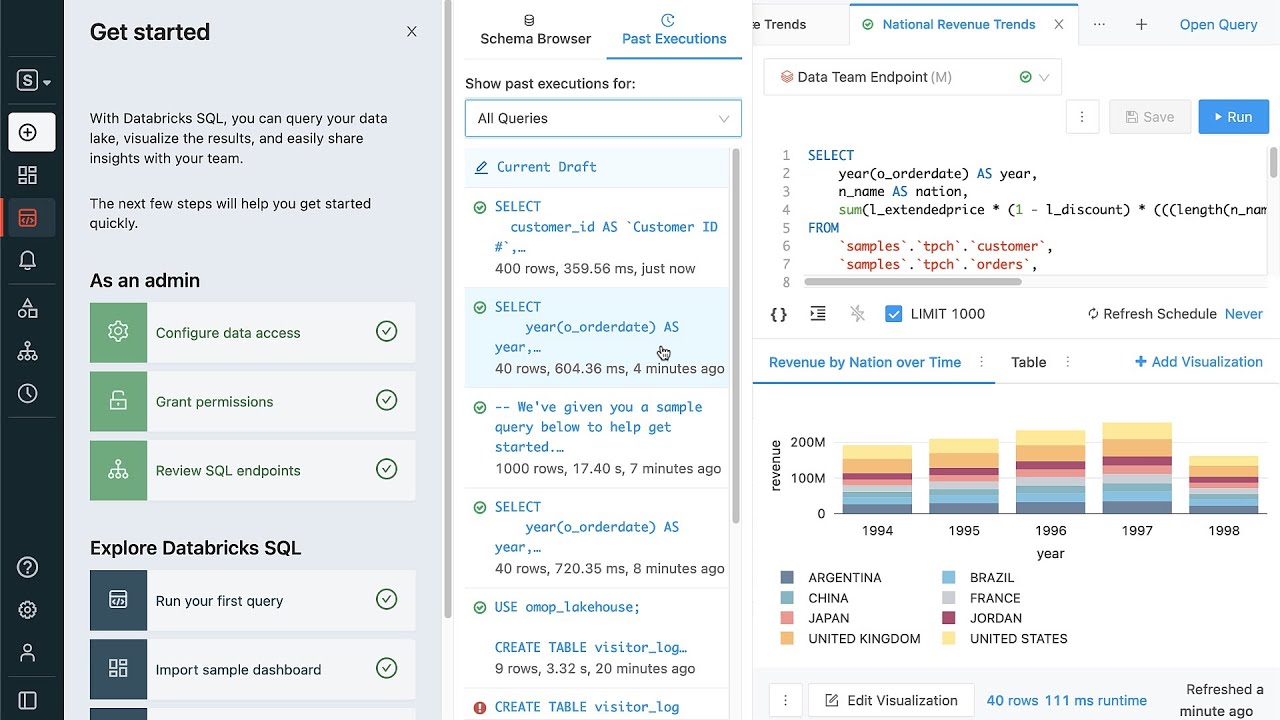Toggle the Grant permissions checkmark
The height and width of the screenshot is (720, 1280).
click(x=386, y=400)
